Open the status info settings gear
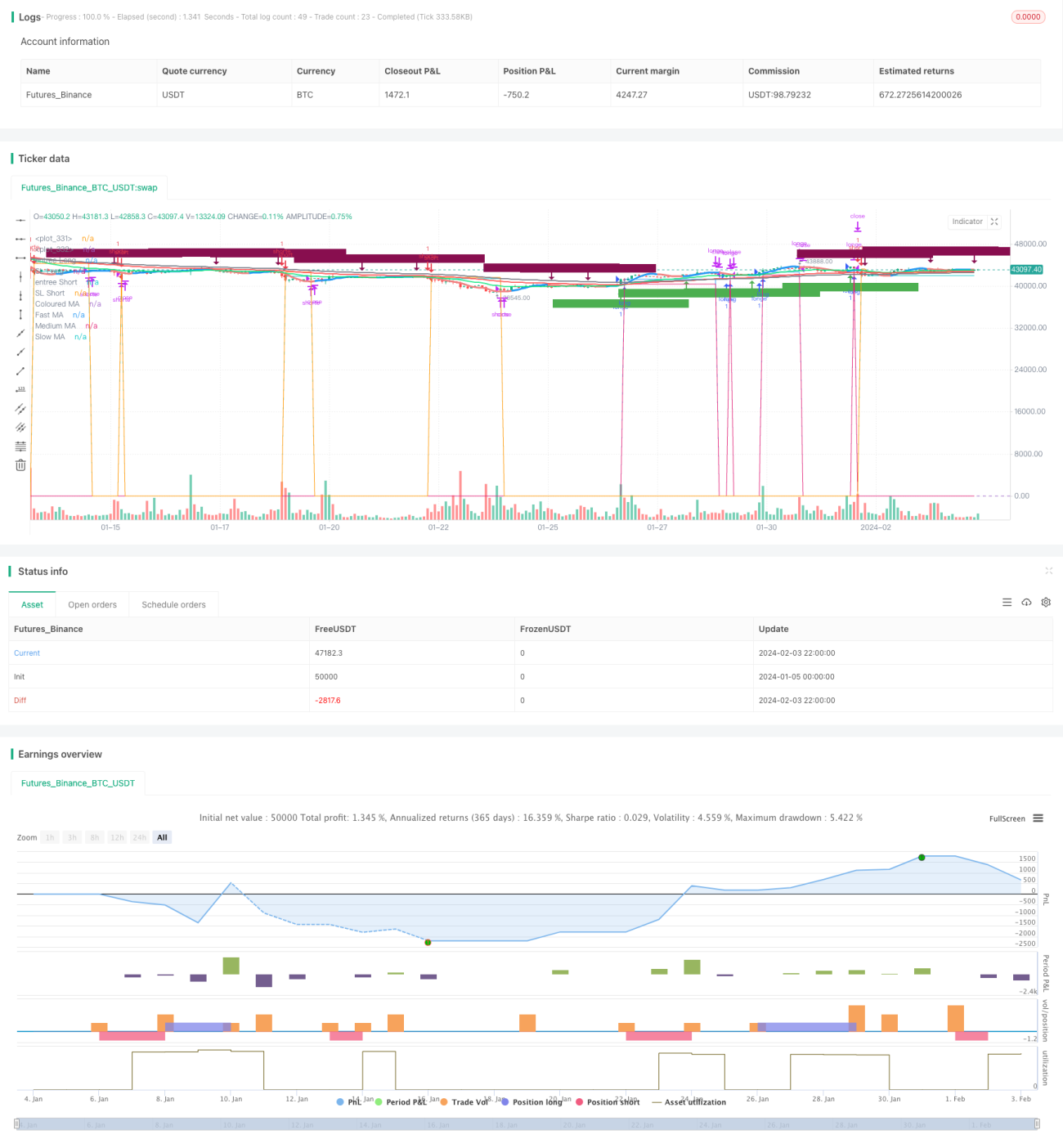 pos(1046,603)
